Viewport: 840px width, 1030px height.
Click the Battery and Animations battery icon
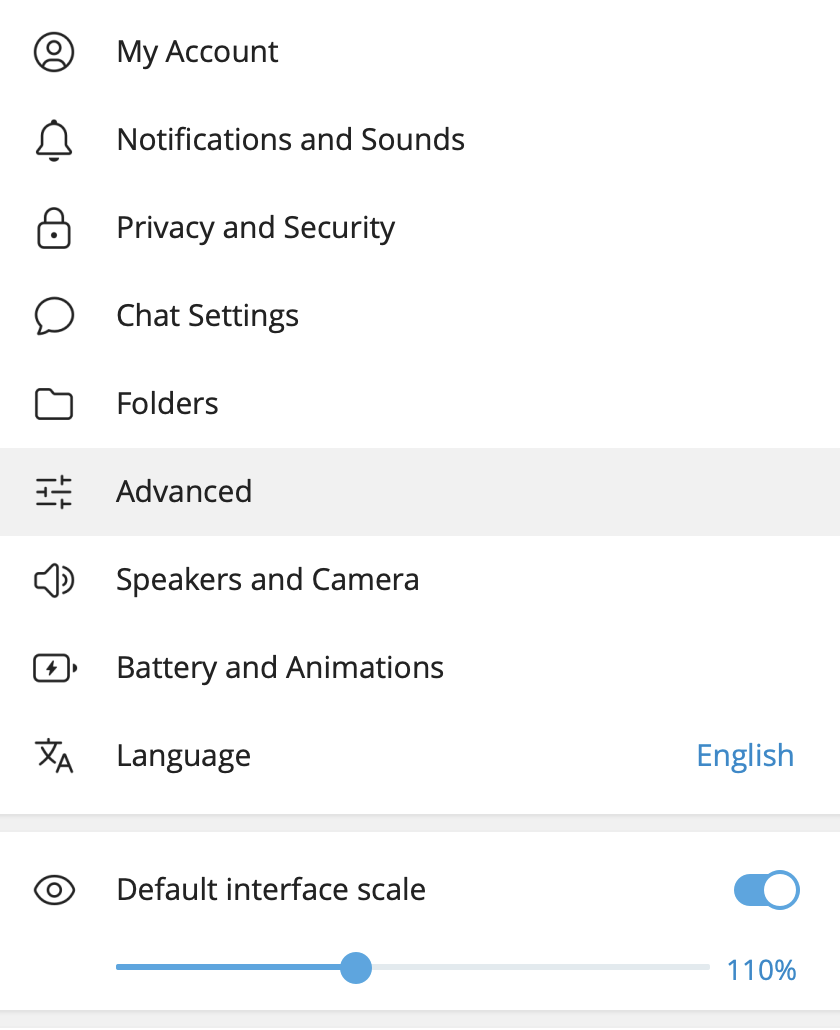click(55, 668)
